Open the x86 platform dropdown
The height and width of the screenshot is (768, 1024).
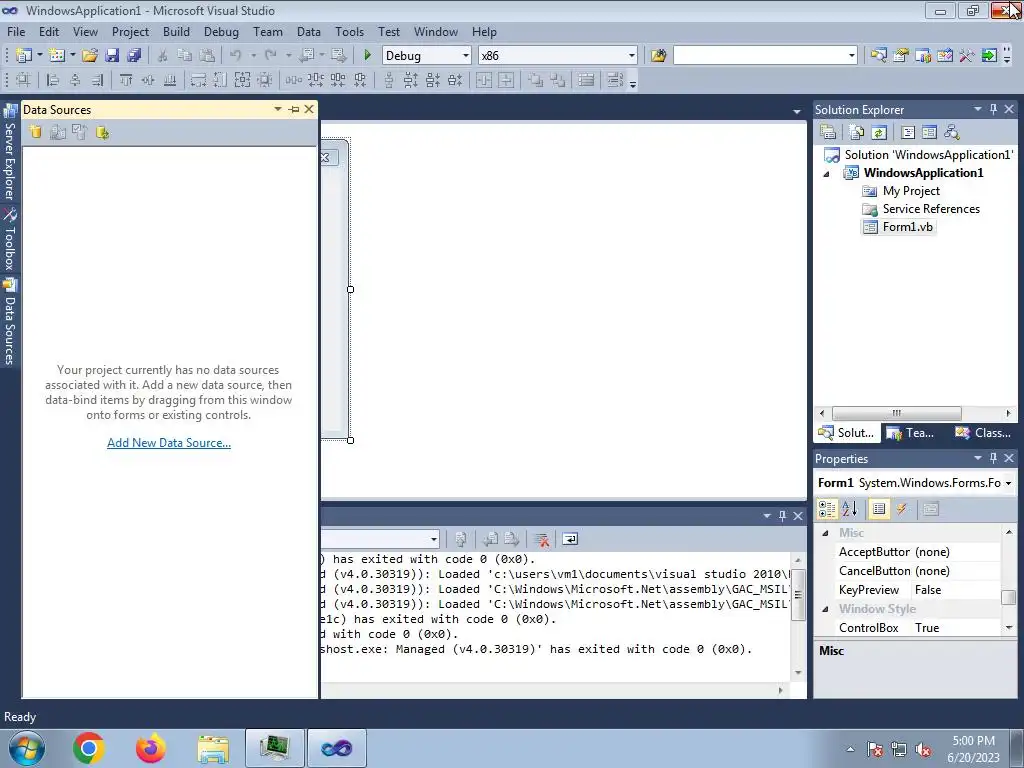(632, 56)
